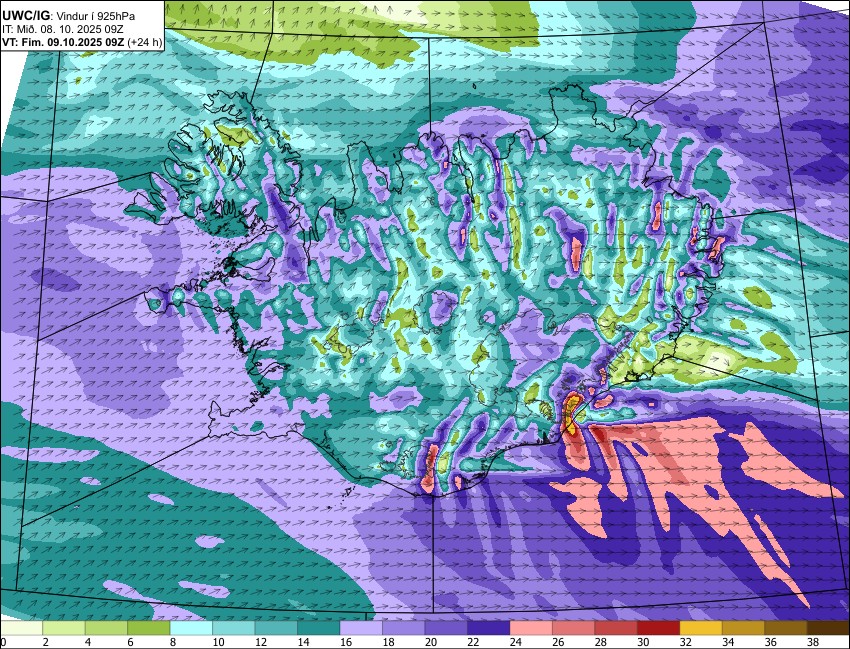Pick the olive green 6–8 legend swatch

(149, 628)
